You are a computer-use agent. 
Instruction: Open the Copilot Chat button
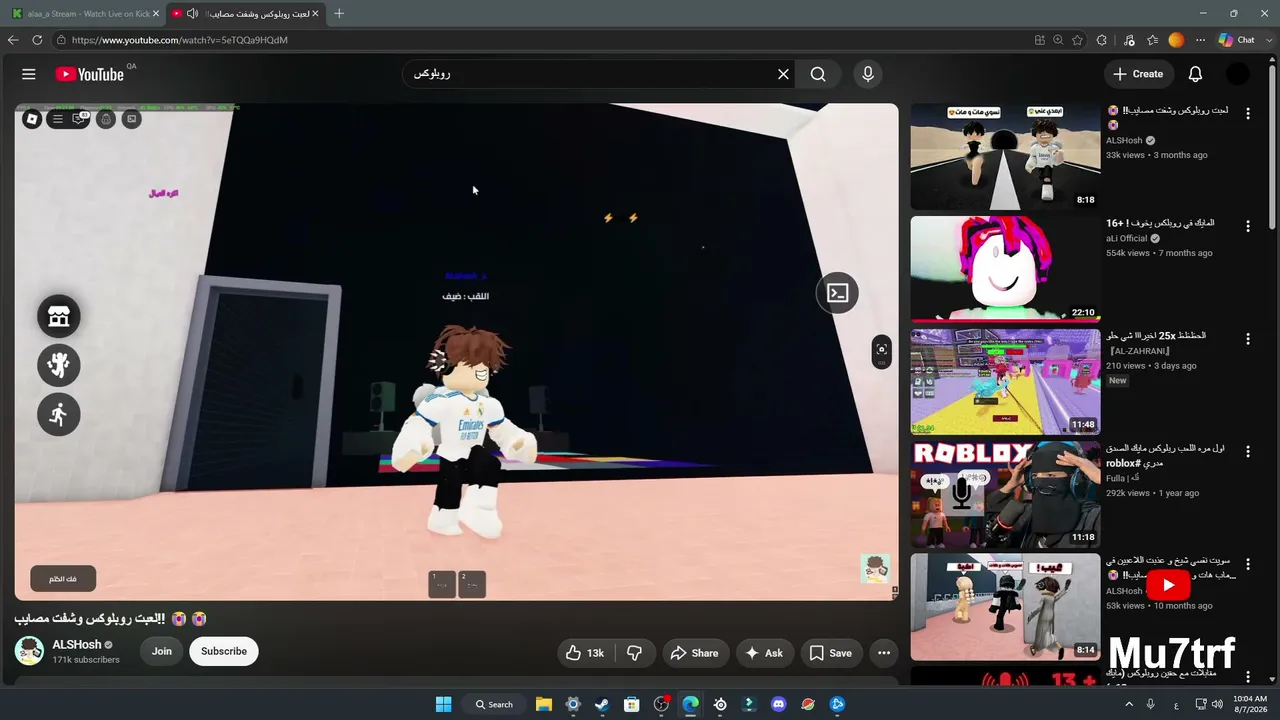(x=1236, y=40)
